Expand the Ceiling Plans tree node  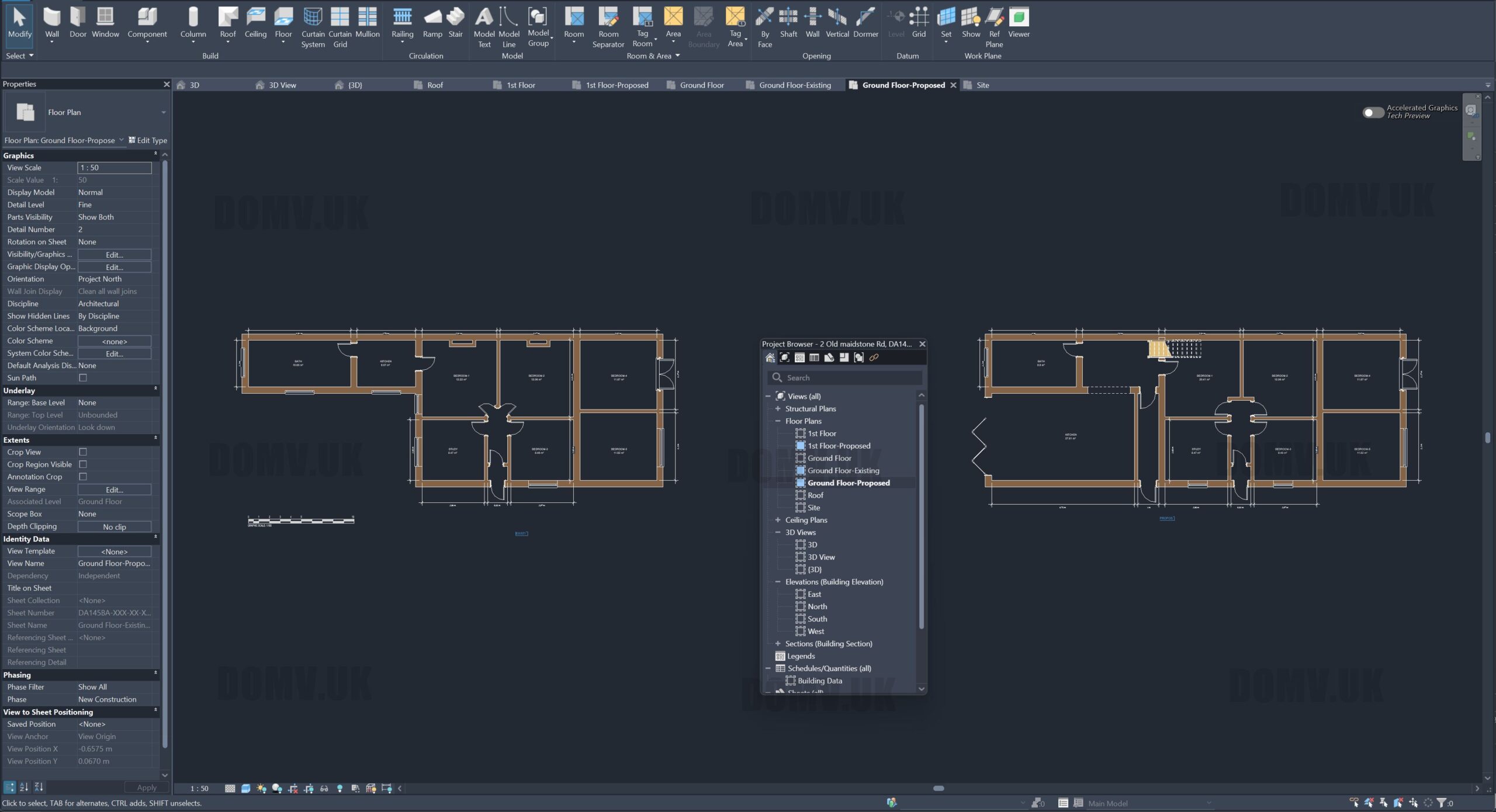pyautogui.click(x=778, y=520)
